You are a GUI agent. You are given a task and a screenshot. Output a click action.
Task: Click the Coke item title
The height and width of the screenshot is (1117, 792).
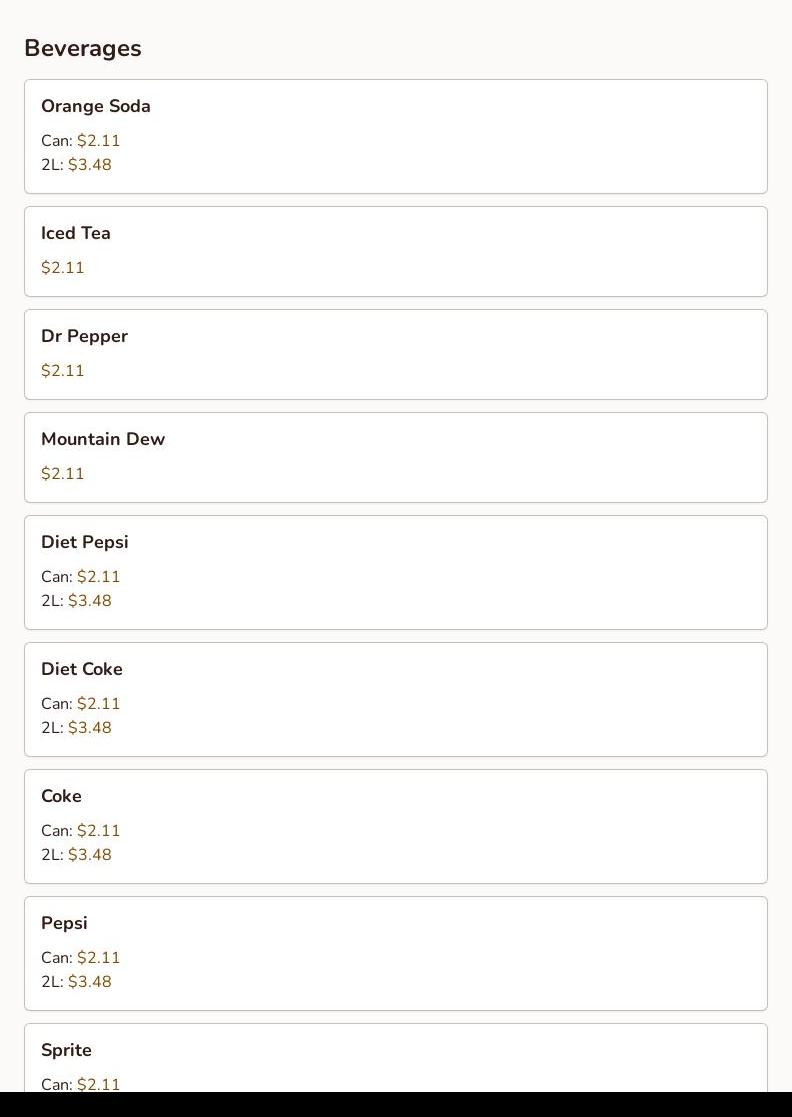click(x=61, y=796)
